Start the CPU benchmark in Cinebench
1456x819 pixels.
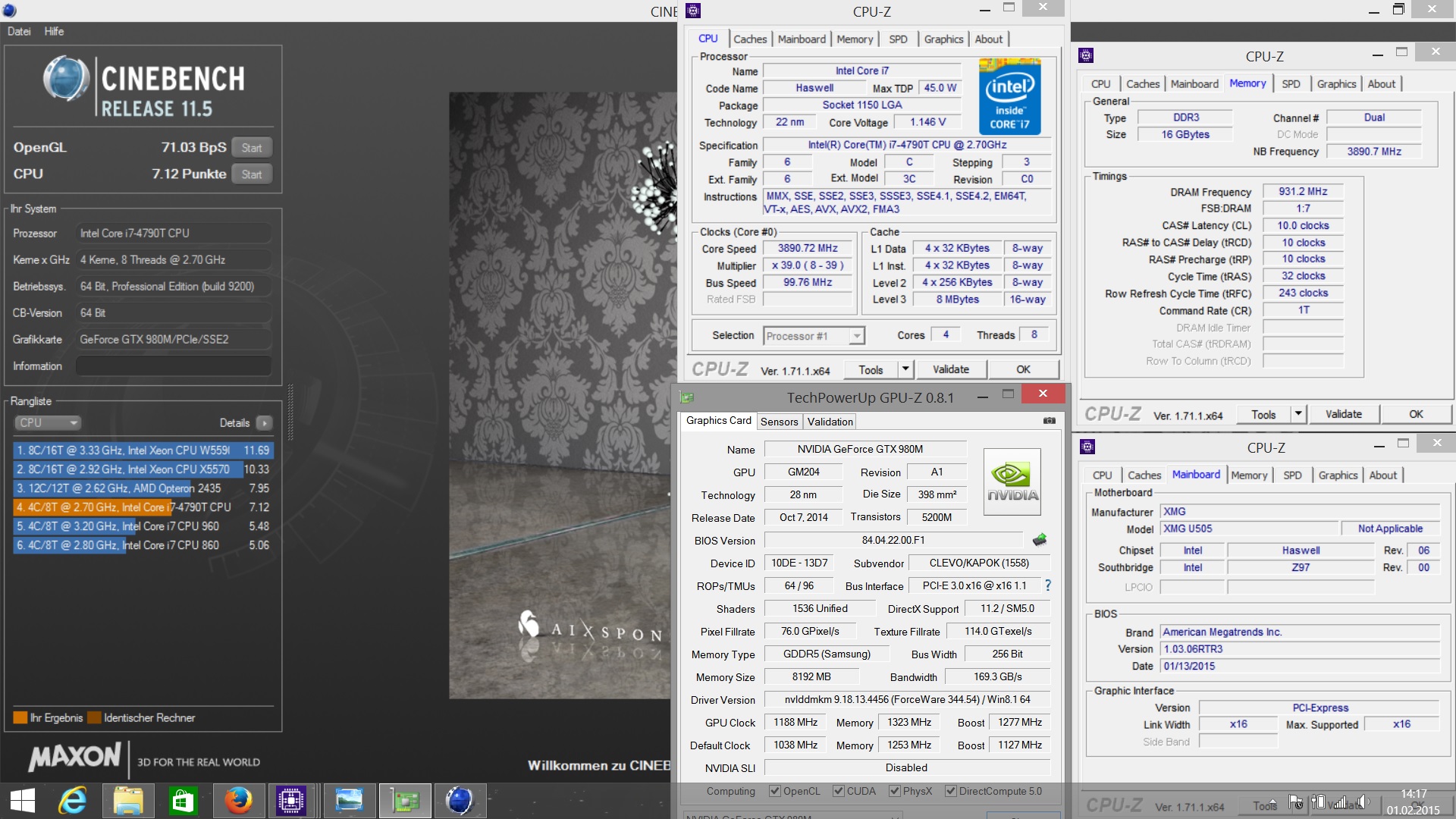click(252, 174)
